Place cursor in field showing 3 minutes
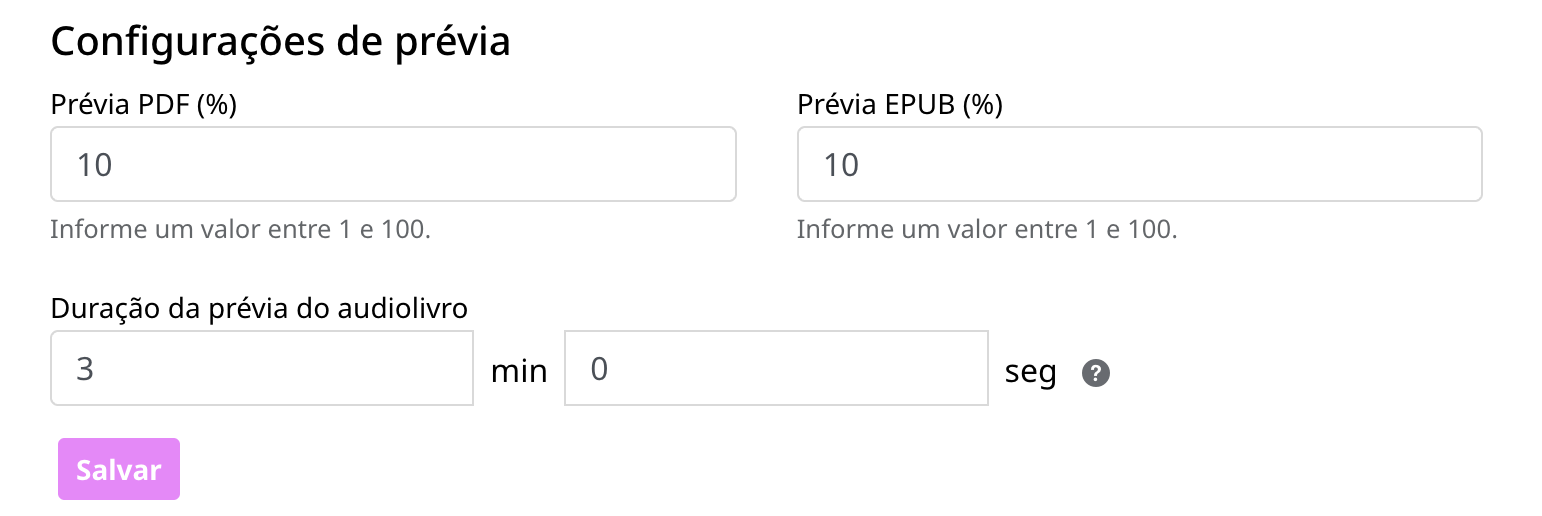This screenshot has width=1542, height=516. coord(262,368)
